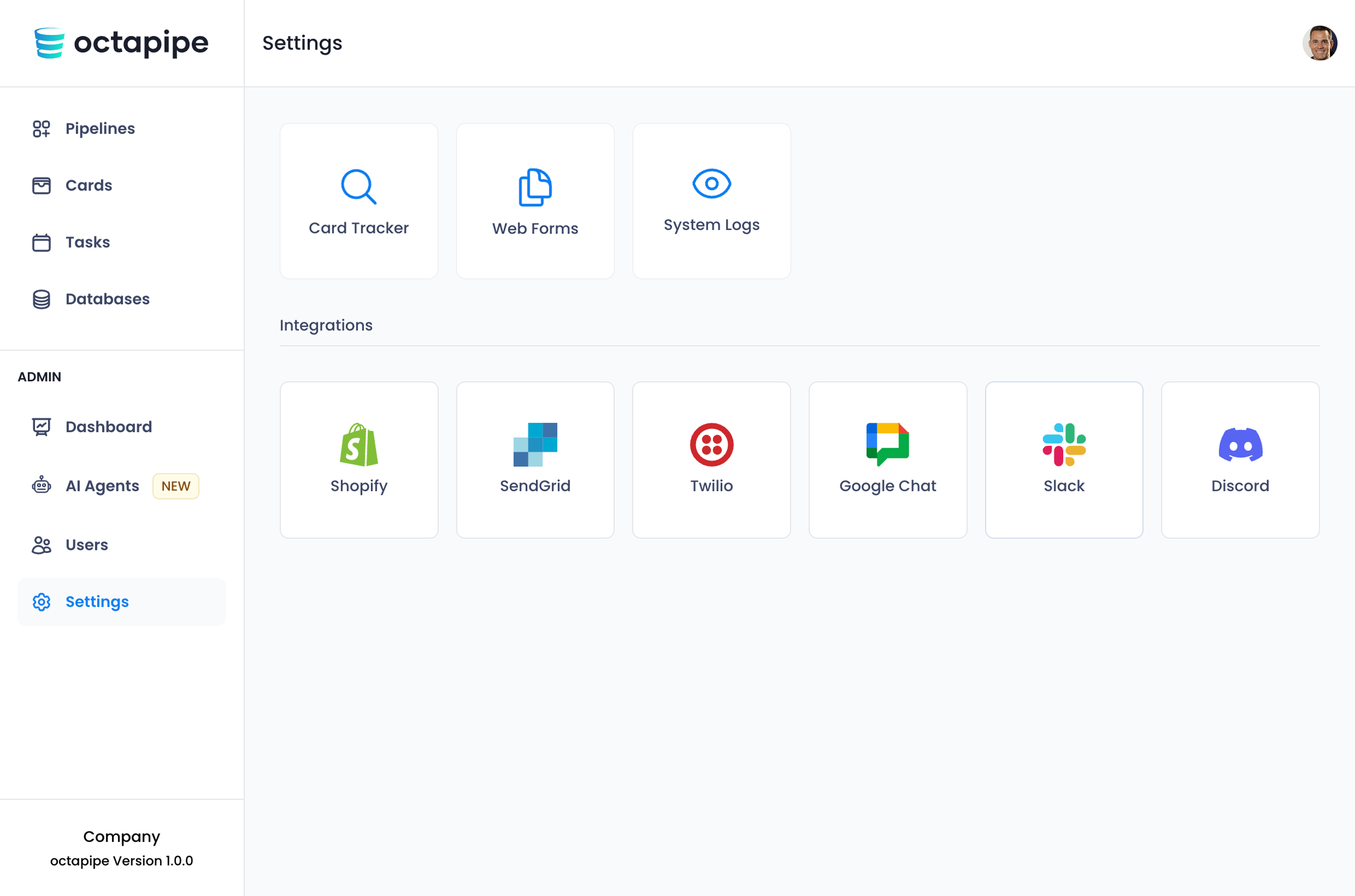1355x896 pixels.
Task: Click the Tasks calendar icon
Action: [x=41, y=242]
